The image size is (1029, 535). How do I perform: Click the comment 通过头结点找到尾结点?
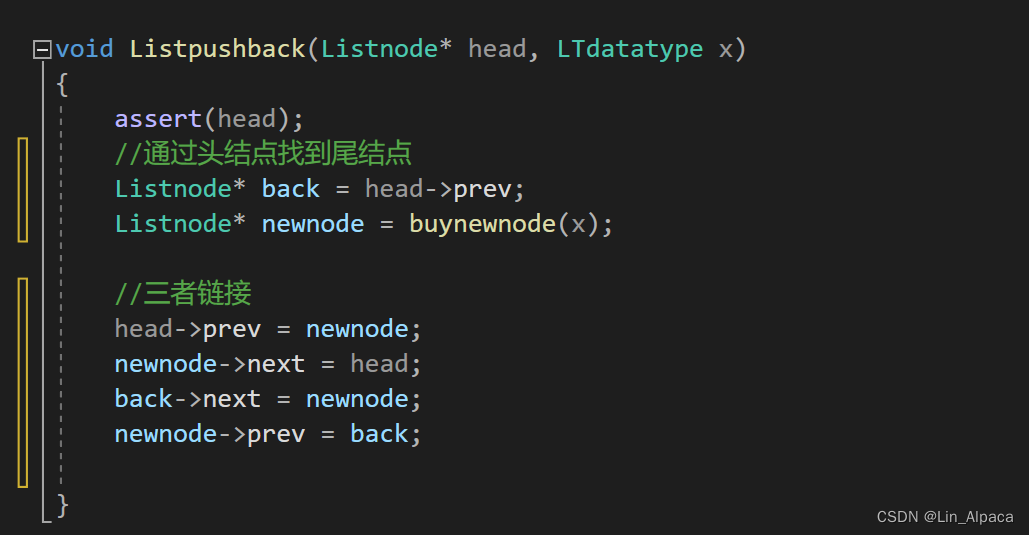pos(263,154)
